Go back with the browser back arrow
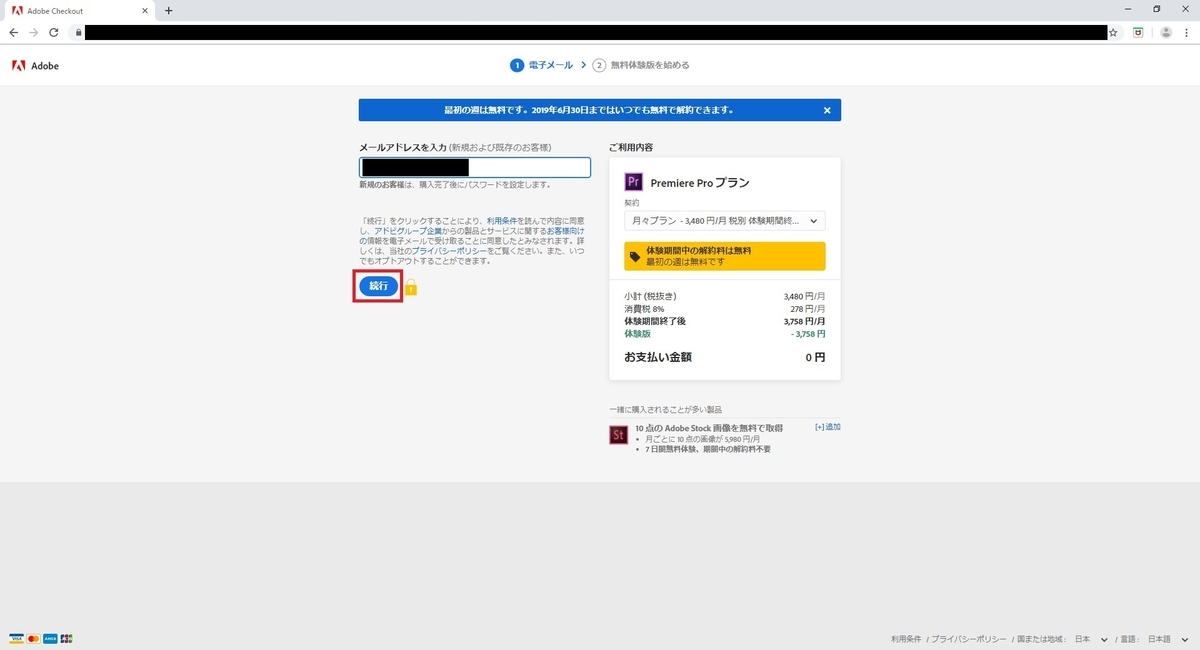 click(x=14, y=32)
